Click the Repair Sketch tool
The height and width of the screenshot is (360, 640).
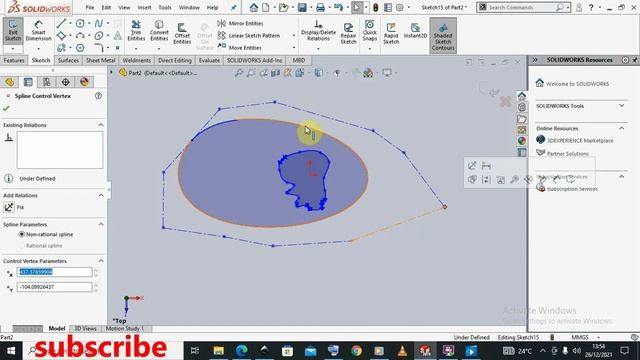348,33
